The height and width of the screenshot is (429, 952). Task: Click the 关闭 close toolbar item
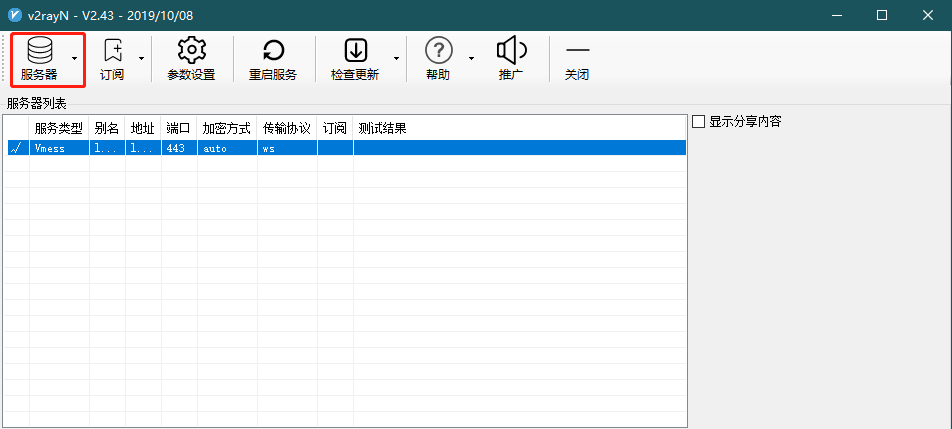pos(577,59)
